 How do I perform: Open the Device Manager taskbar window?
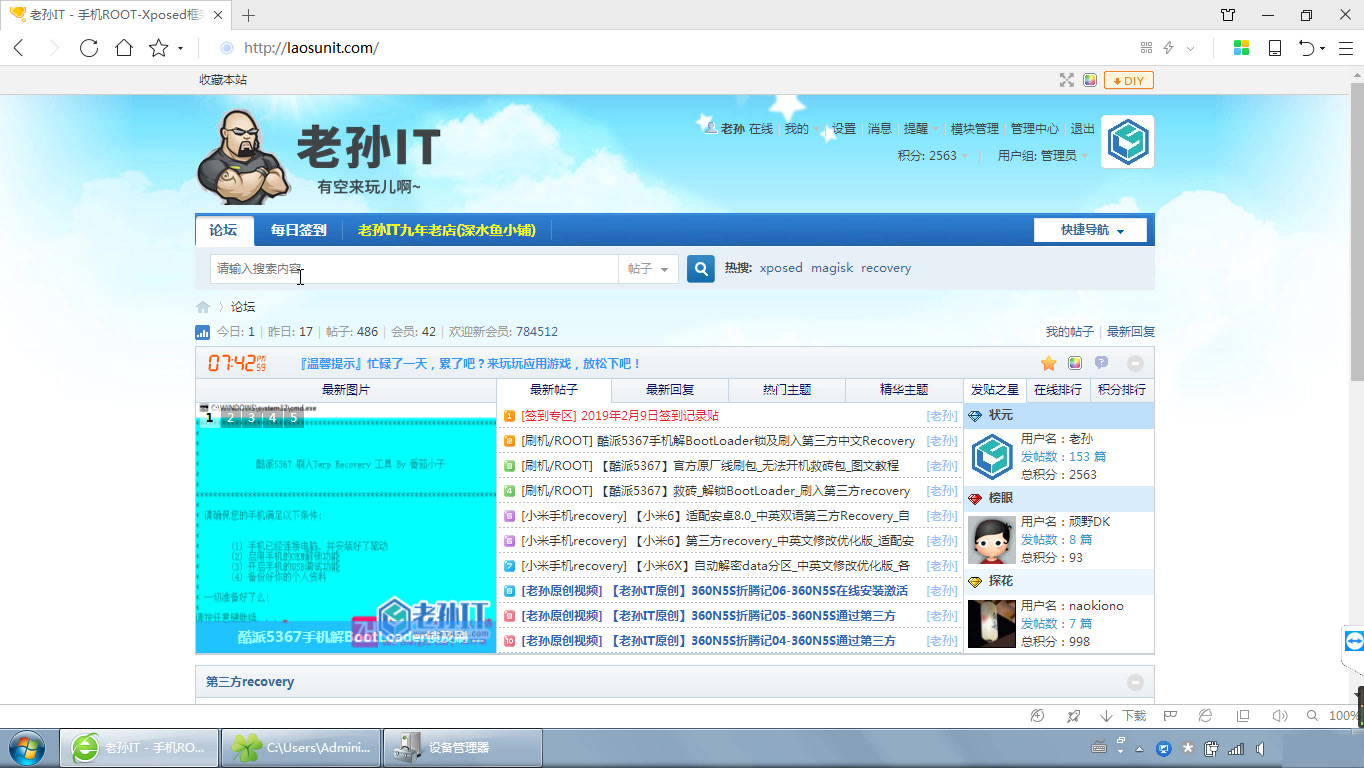coord(463,747)
